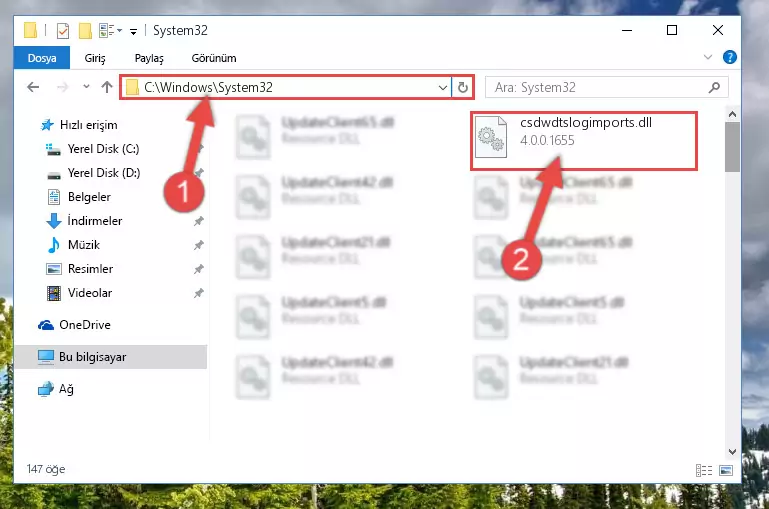
Task: Refresh the System32 folder view
Action: click(x=462, y=88)
